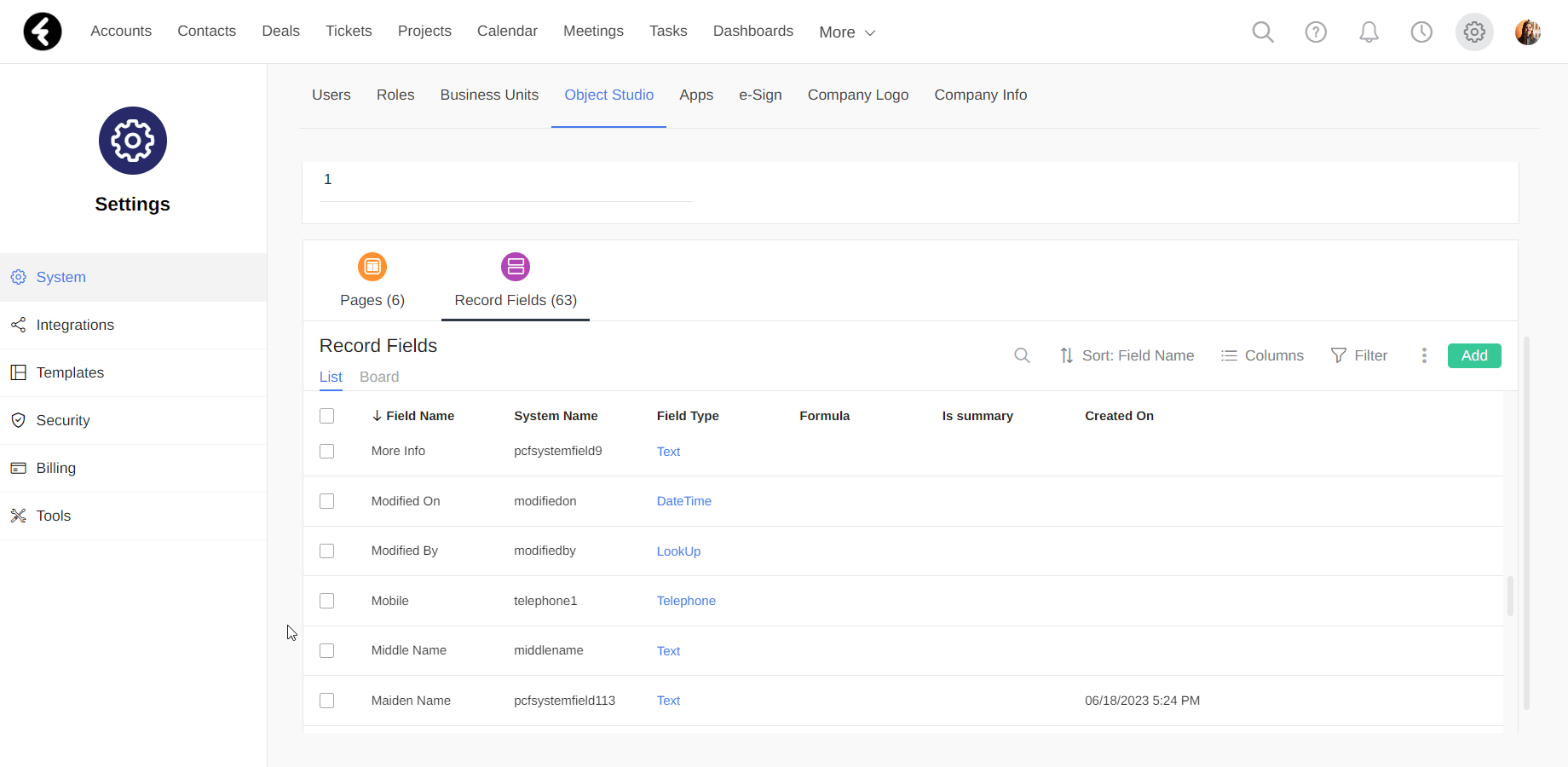
Task: Open user profile avatar
Action: coord(1528,32)
